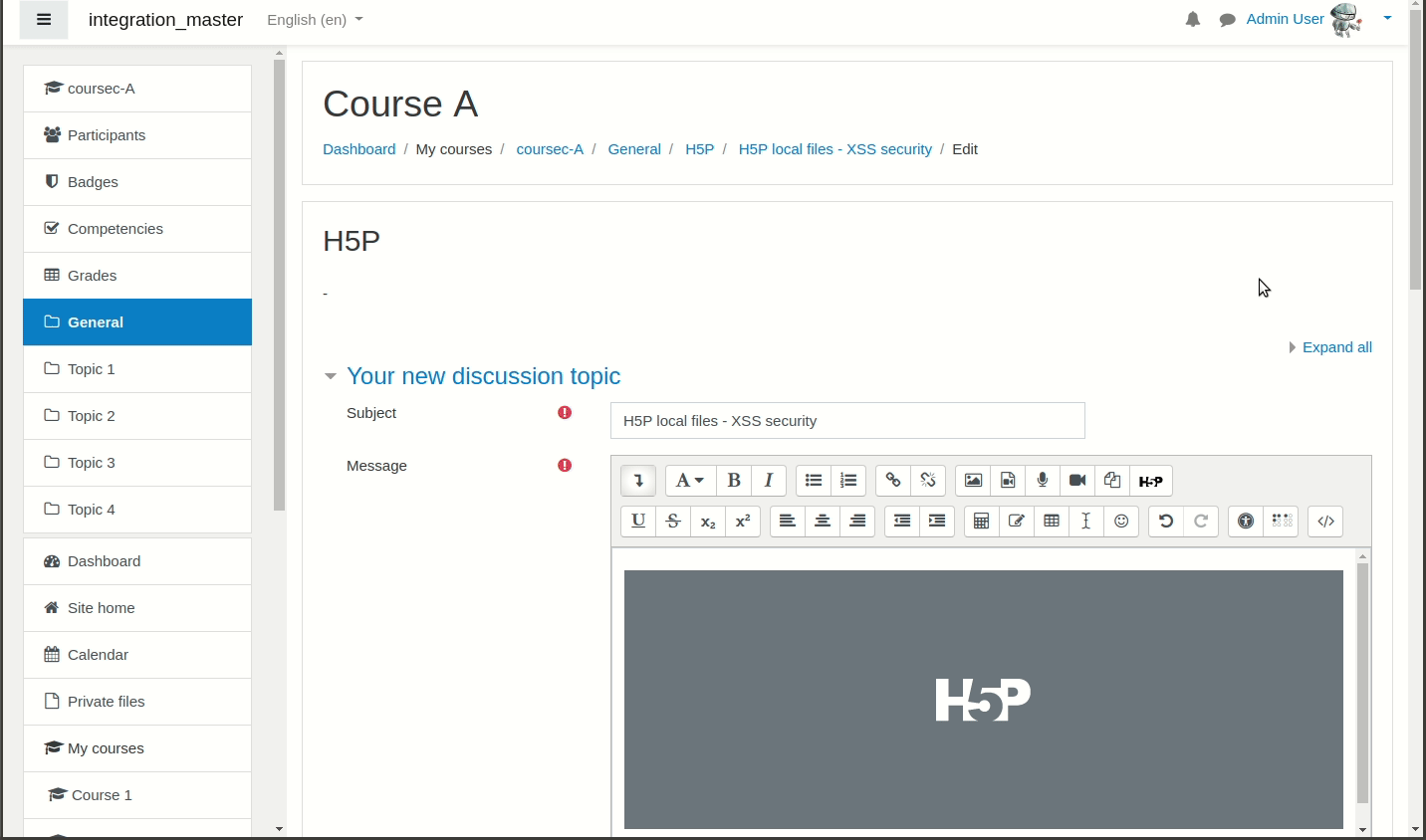Toggle italic formatting
The width and height of the screenshot is (1426, 840).
click(769, 481)
